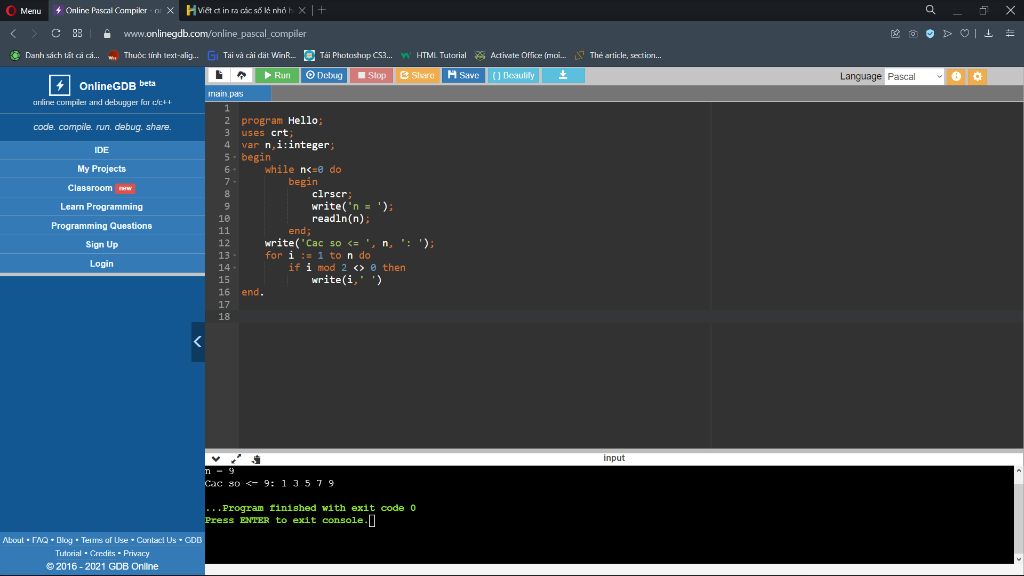This screenshot has width=1024, height=576.
Task: Fold the if statement at line 14
Action: tap(235, 268)
